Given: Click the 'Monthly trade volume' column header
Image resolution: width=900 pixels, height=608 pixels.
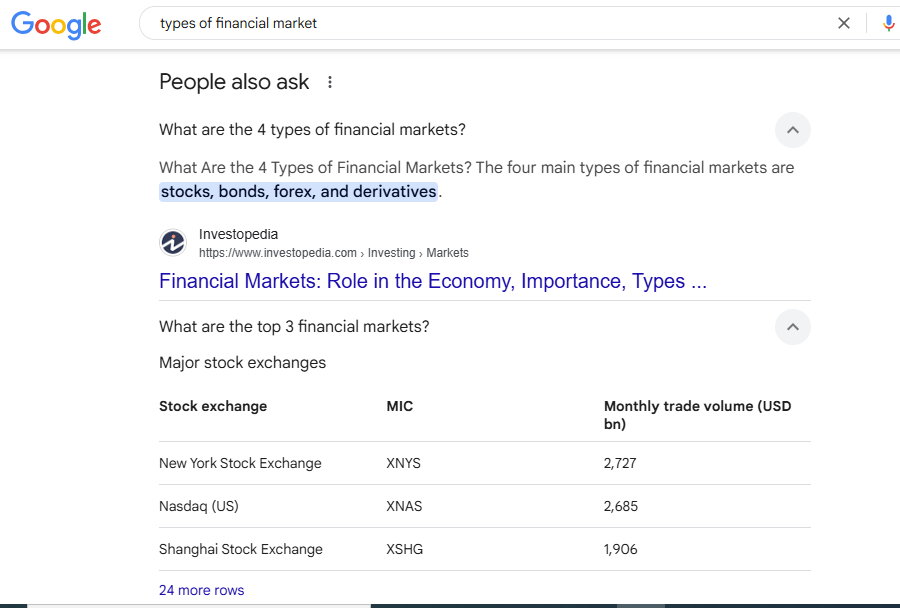Looking at the screenshot, I should pos(697,415).
